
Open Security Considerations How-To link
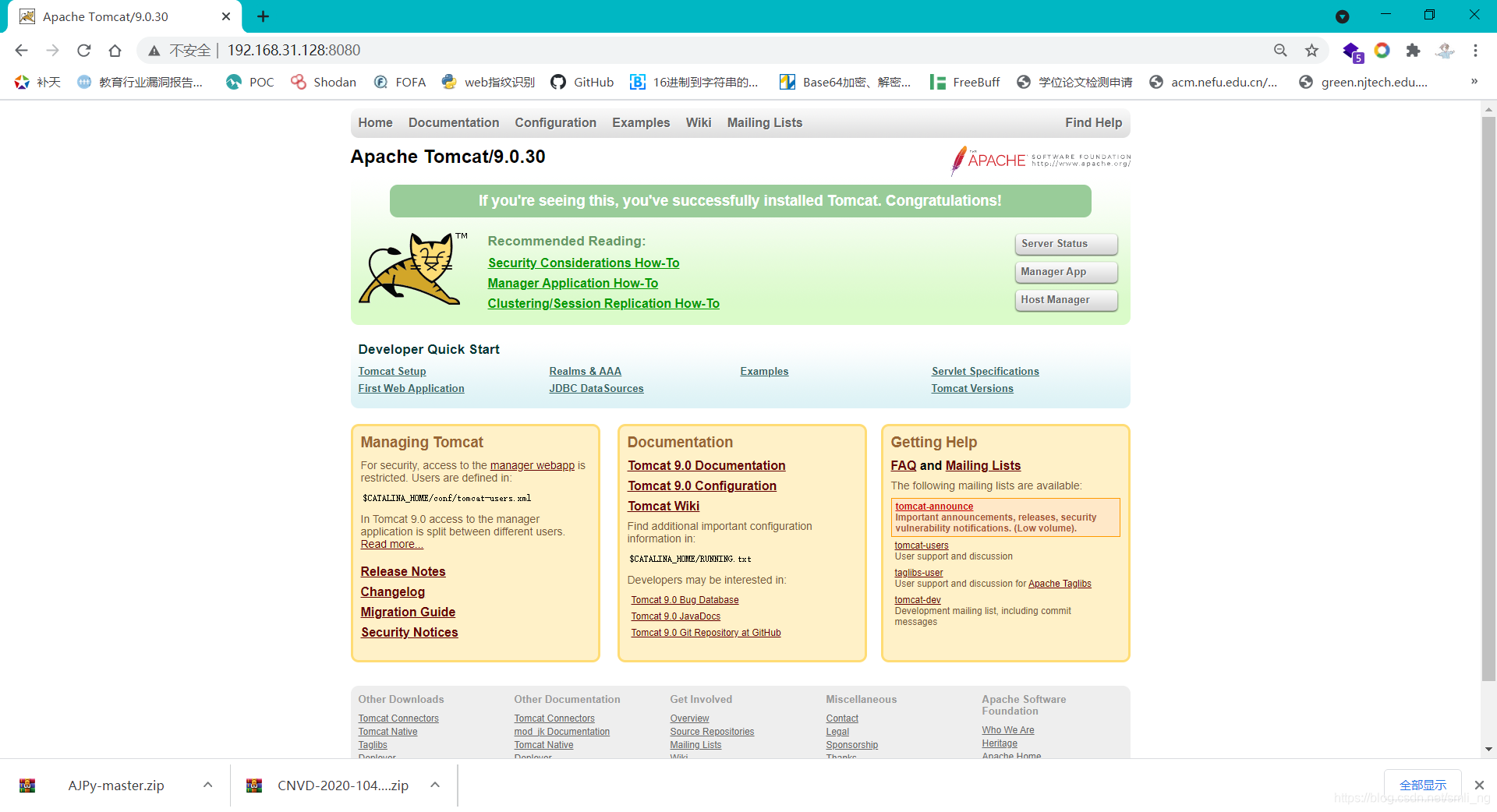coord(583,263)
